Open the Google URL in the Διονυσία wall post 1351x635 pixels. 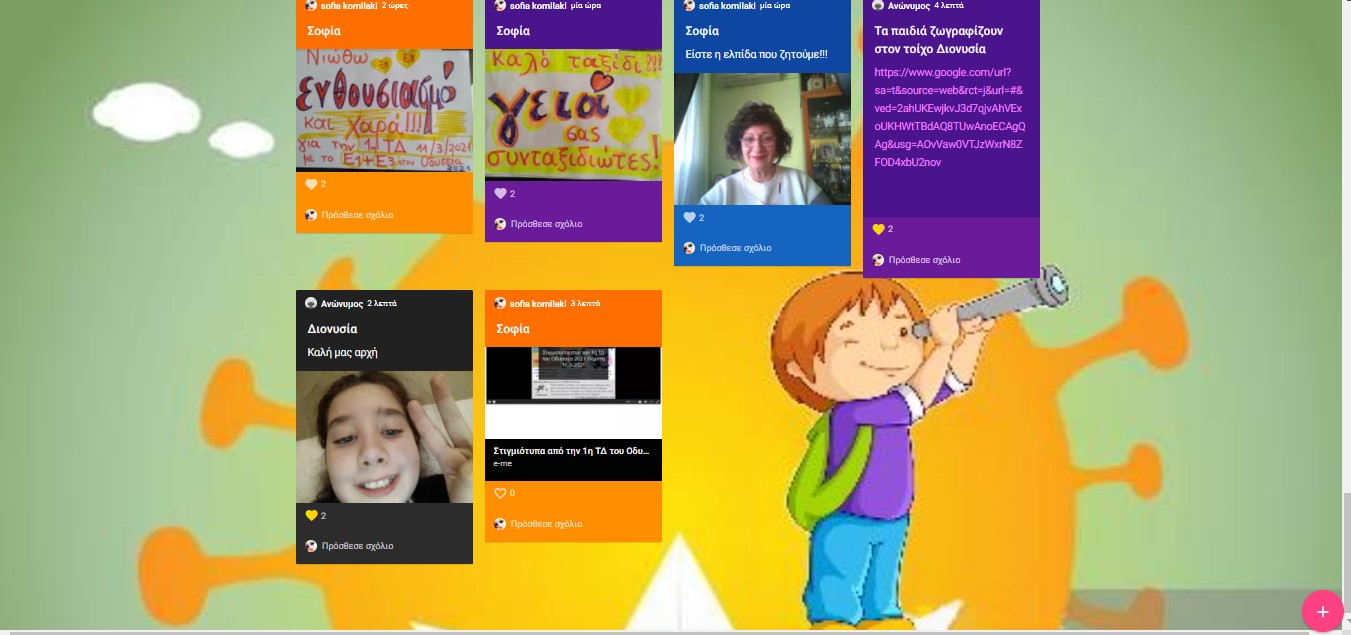coord(949,117)
